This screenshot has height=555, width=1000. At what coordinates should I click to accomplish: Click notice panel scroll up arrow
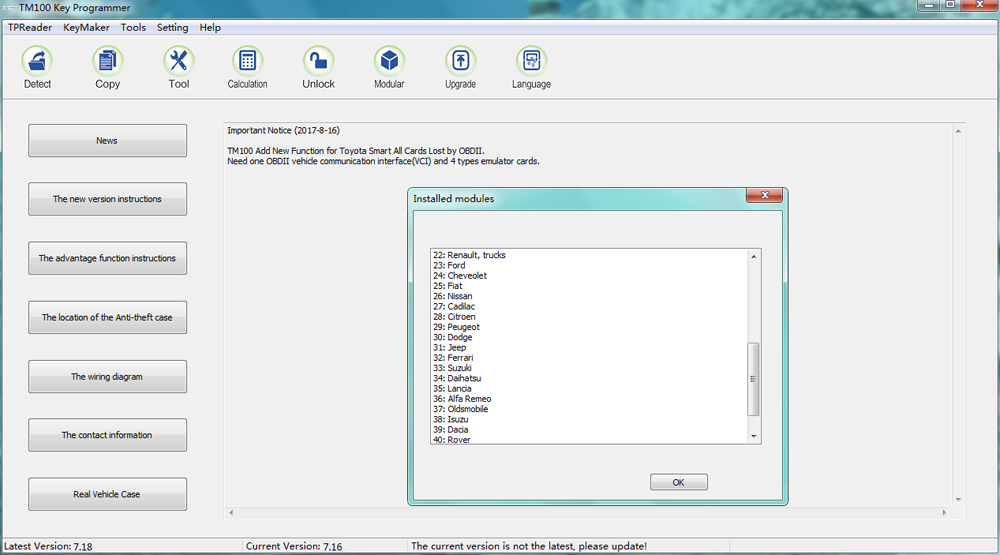pyautogui.click(x=958, y=131)
